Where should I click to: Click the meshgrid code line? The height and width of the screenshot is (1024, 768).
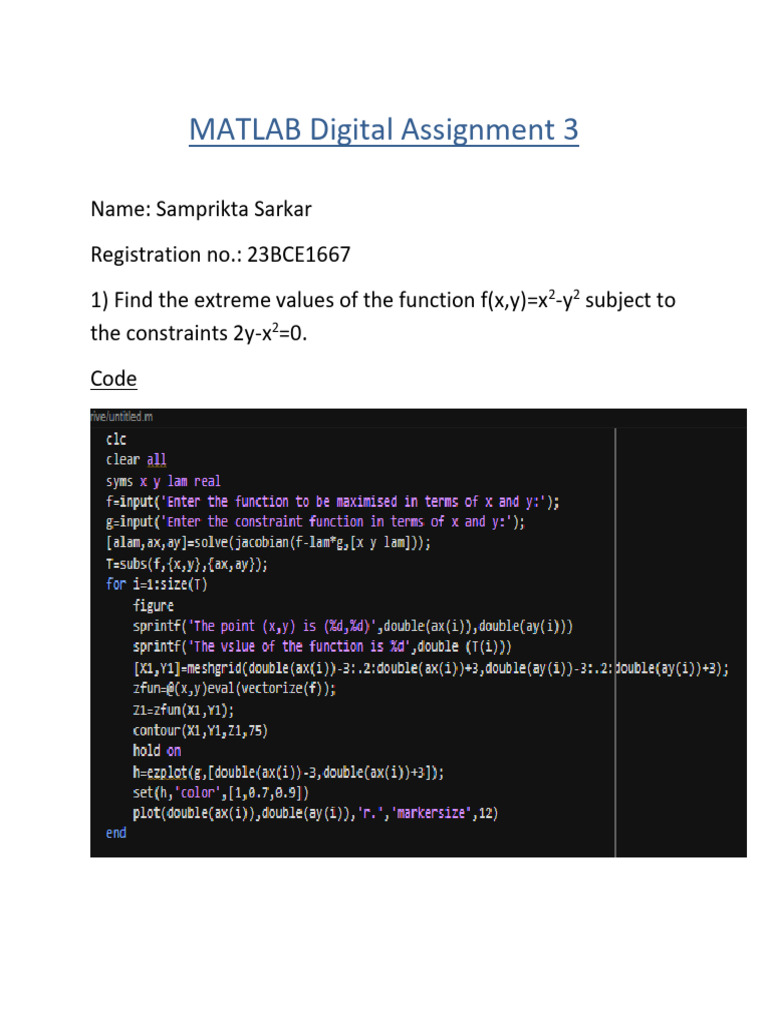point(430,668)
